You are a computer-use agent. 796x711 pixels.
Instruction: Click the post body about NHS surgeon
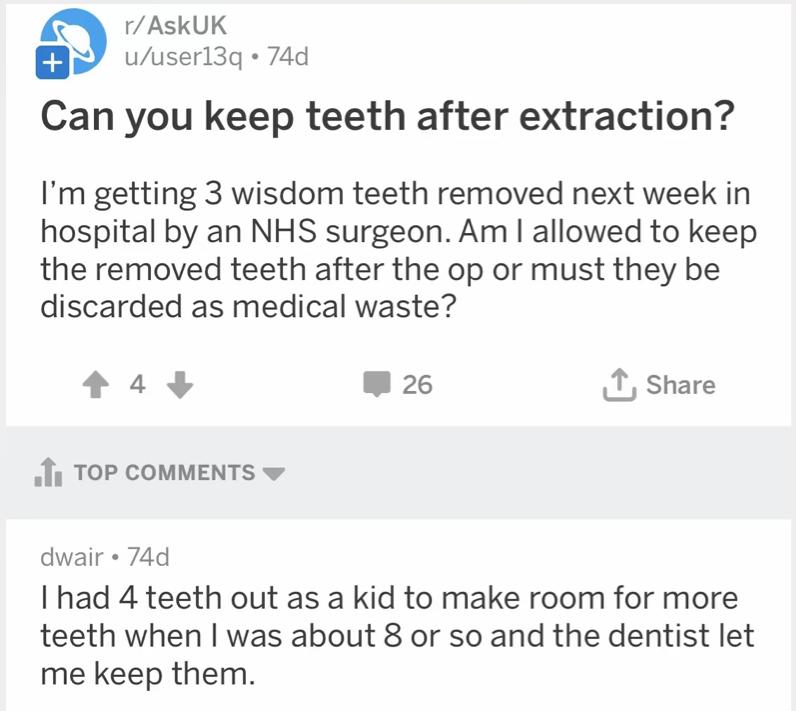(398, 247)
